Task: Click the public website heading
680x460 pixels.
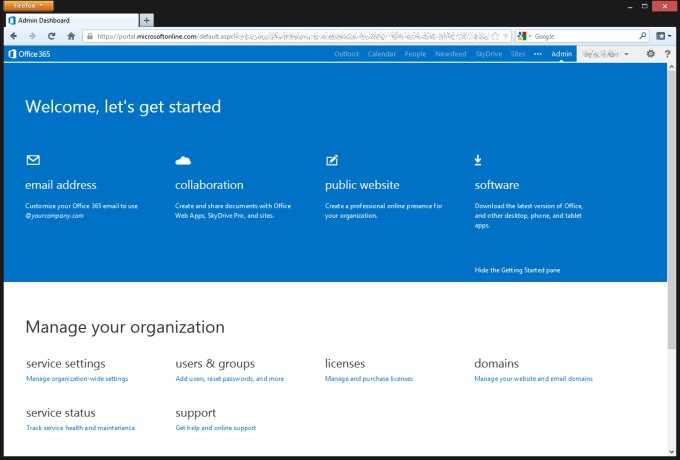Action: pyautogui.click(x=362, y=185)
